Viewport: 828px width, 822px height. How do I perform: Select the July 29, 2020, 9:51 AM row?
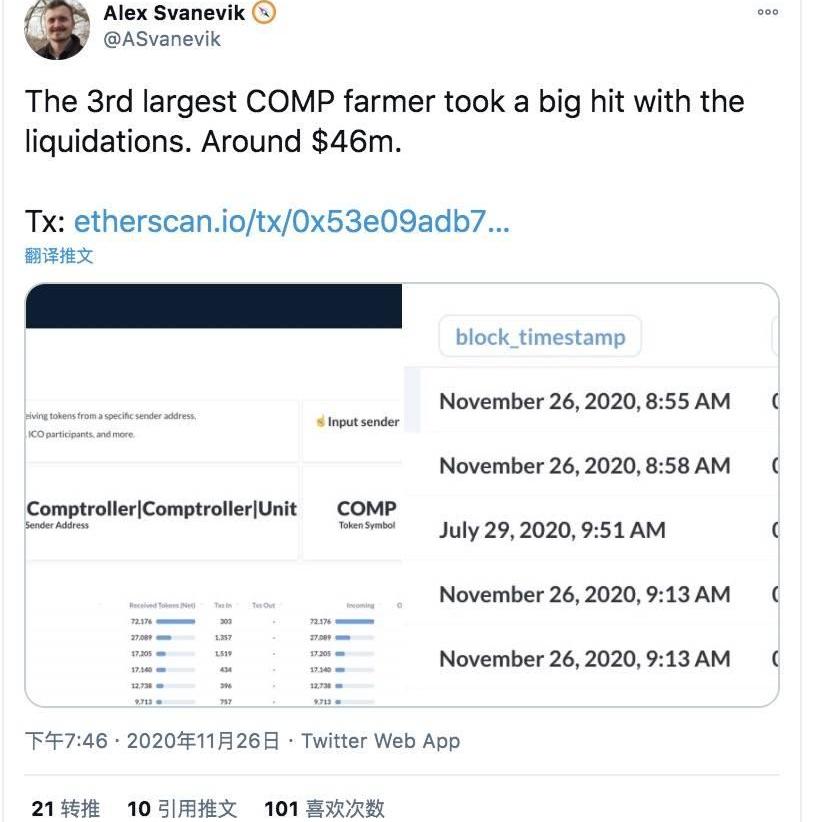pos(552,530)
